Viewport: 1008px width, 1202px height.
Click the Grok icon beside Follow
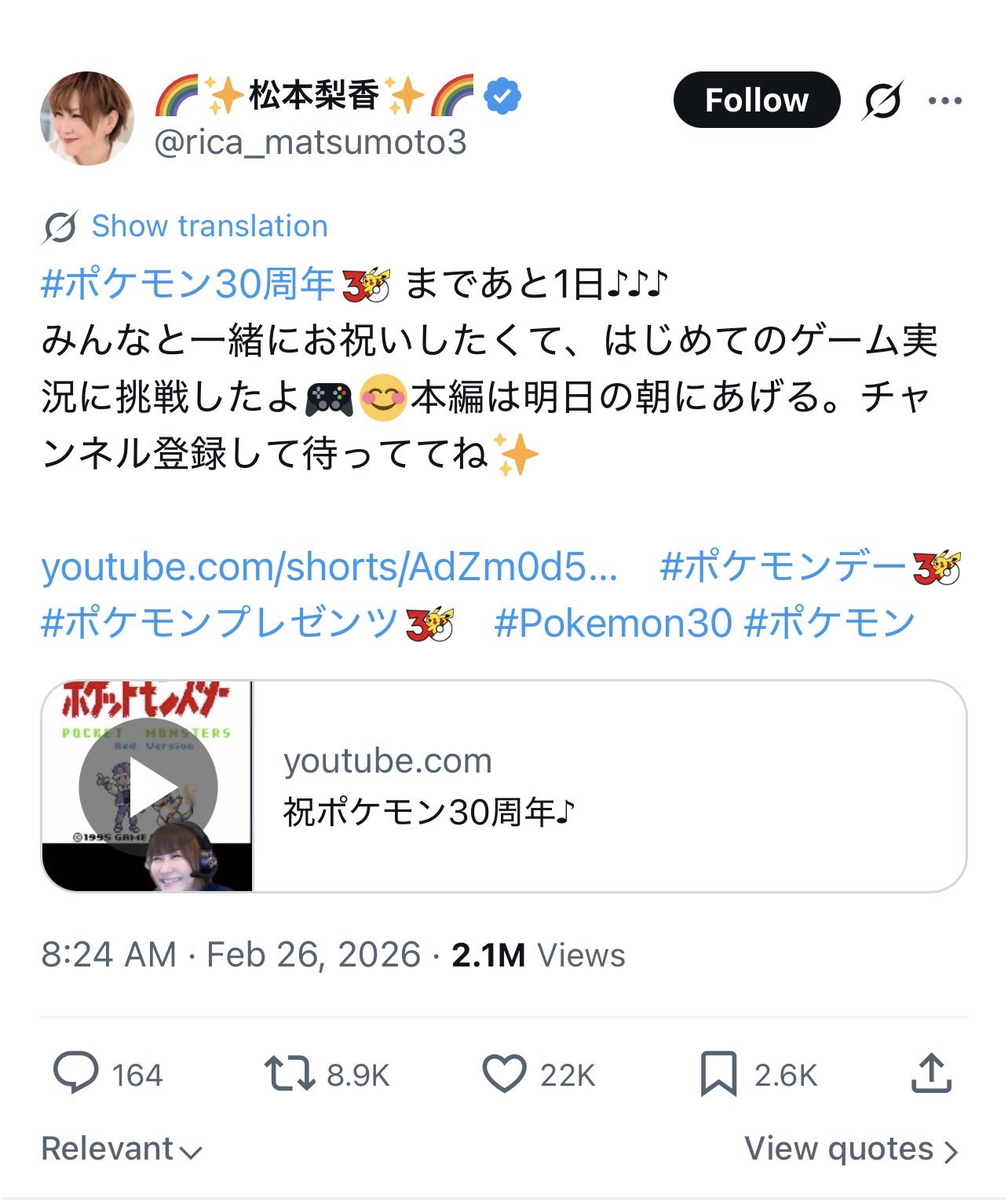[882, 100]
